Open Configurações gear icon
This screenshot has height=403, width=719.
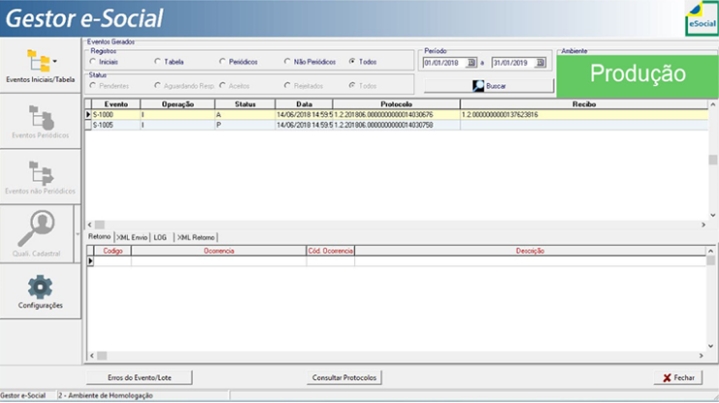(x=40, y=287)
